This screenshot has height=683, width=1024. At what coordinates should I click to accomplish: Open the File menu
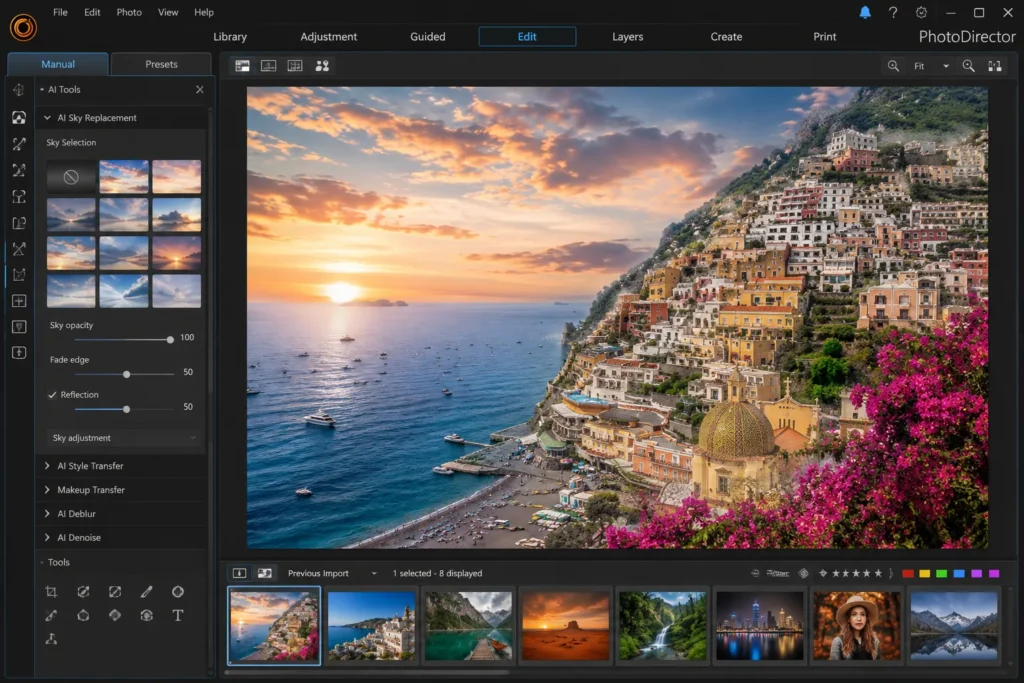pos(60,12)
